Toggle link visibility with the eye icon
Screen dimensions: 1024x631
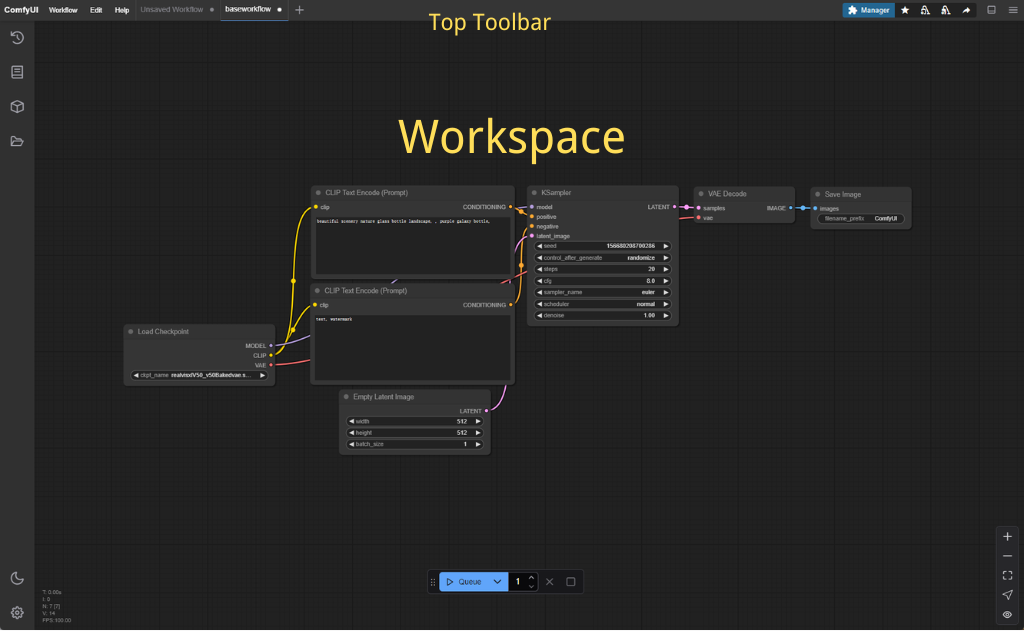point(1007,613)
